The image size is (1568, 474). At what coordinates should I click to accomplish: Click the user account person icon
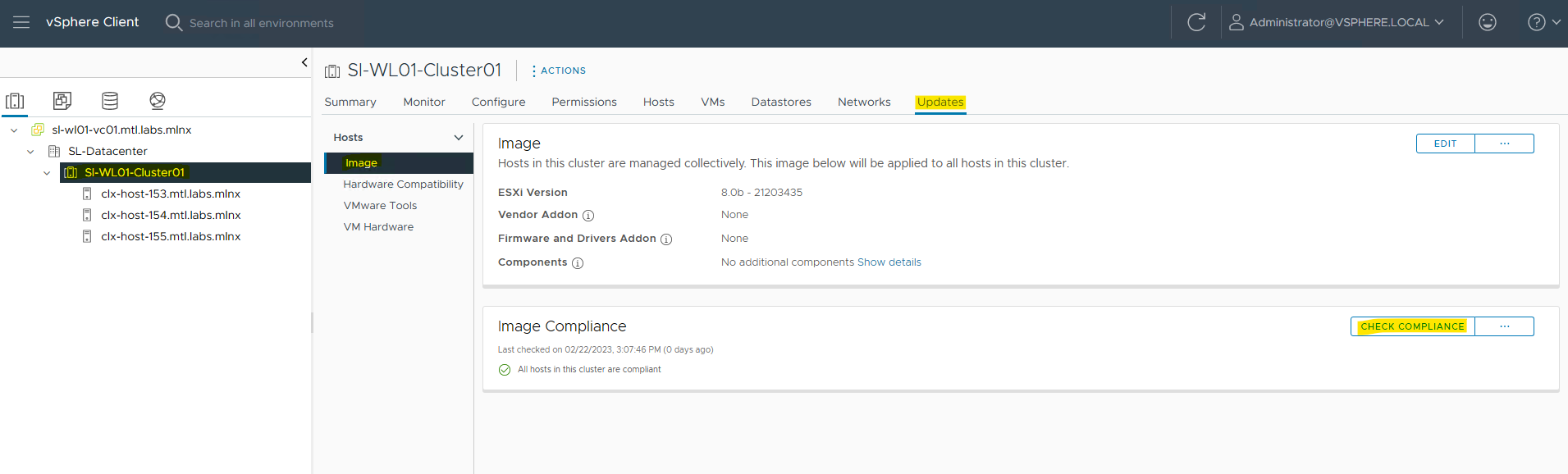tap(1236, 22)
